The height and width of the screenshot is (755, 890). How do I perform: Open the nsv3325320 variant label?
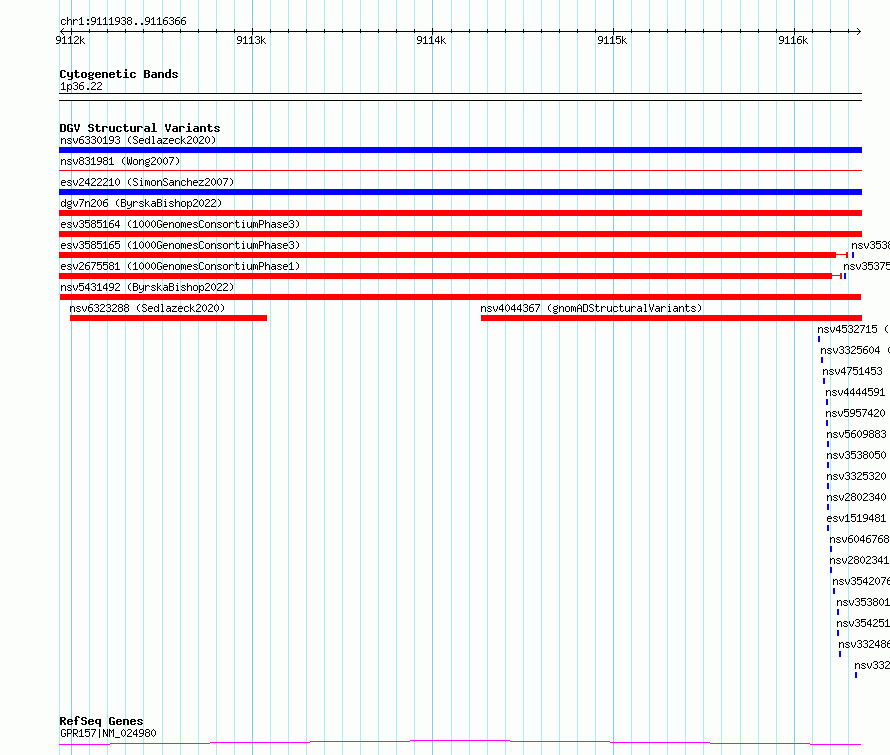click(856, 476)
